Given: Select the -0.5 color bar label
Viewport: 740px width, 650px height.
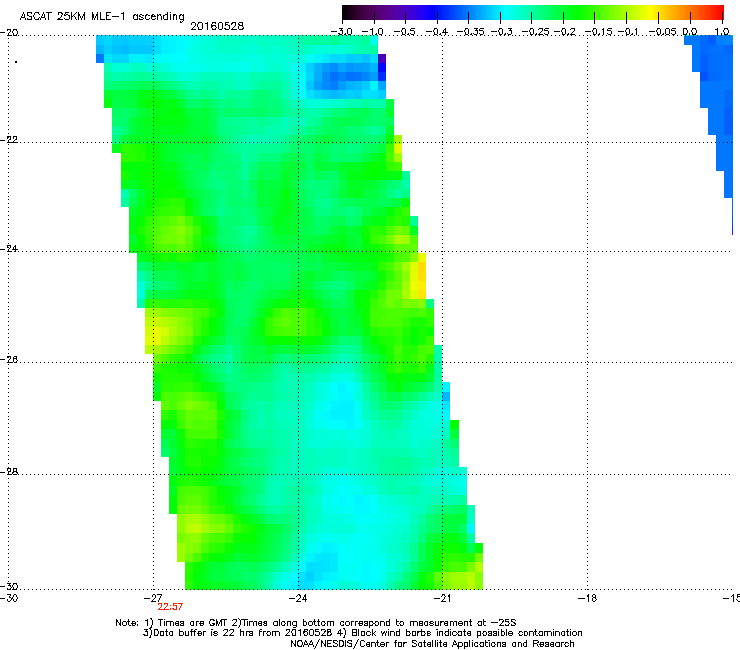Looking at the screenshot, I should [x=405, y=32].
